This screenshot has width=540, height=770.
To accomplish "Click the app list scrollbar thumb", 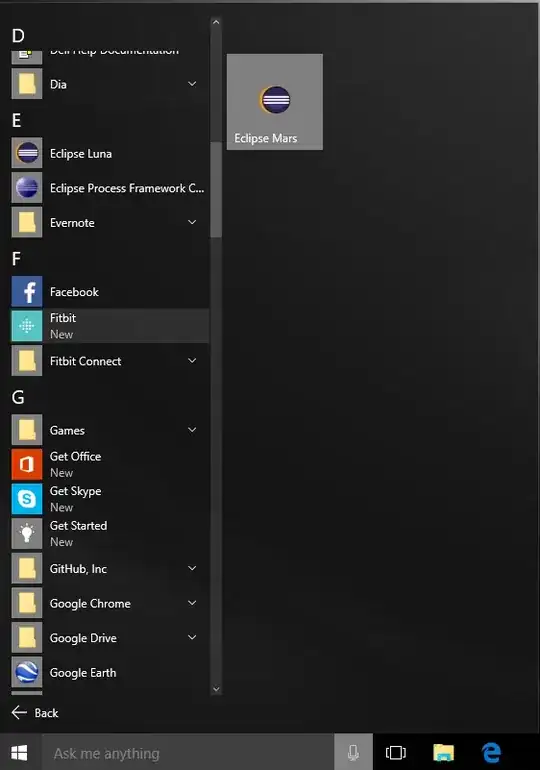I will tap(216, 190).
